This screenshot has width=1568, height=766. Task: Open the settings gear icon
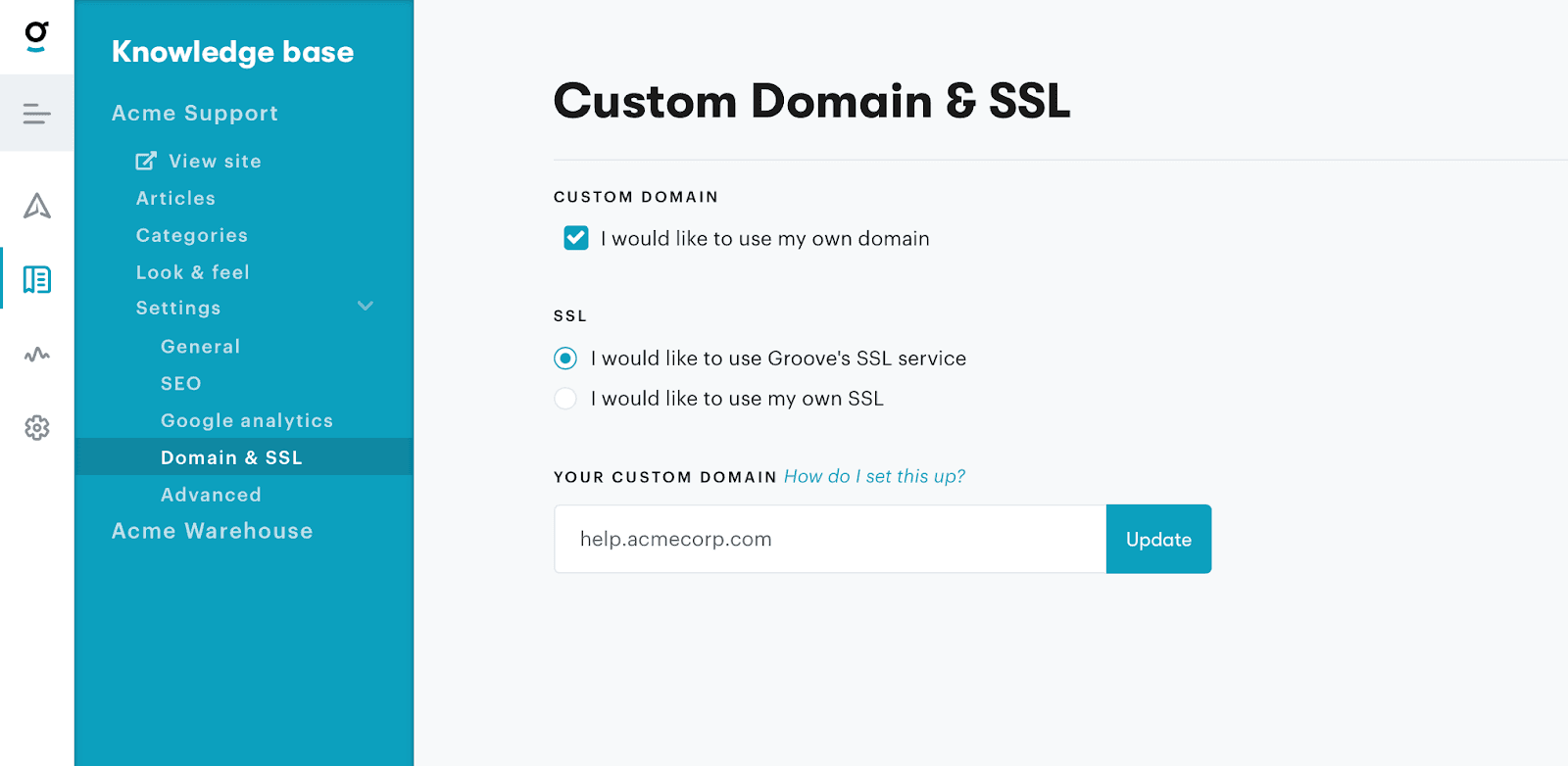tap(36, 428)
